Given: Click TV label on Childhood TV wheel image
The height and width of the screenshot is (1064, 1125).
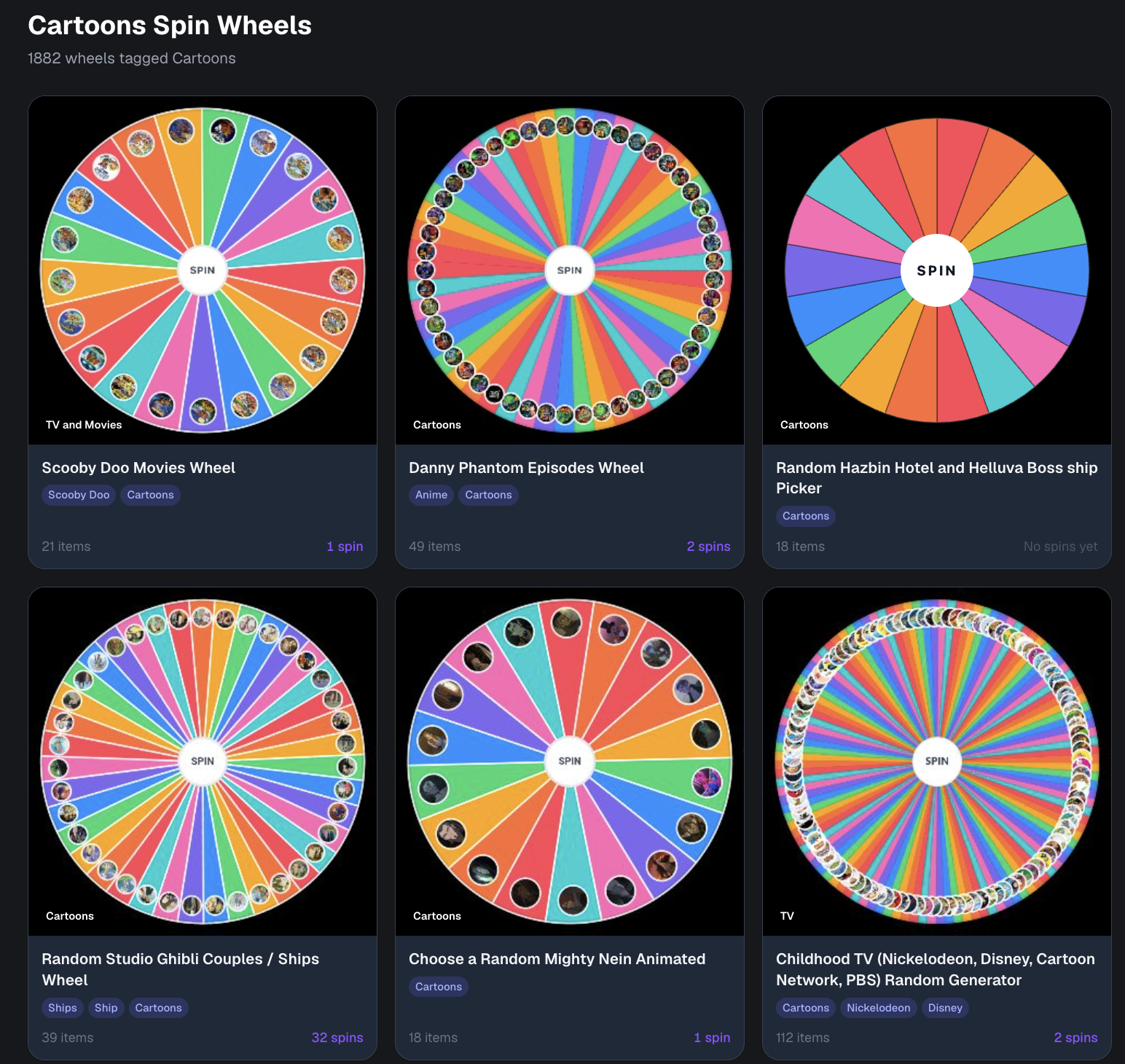Looking at the screenshot, I should click(787, 916).
